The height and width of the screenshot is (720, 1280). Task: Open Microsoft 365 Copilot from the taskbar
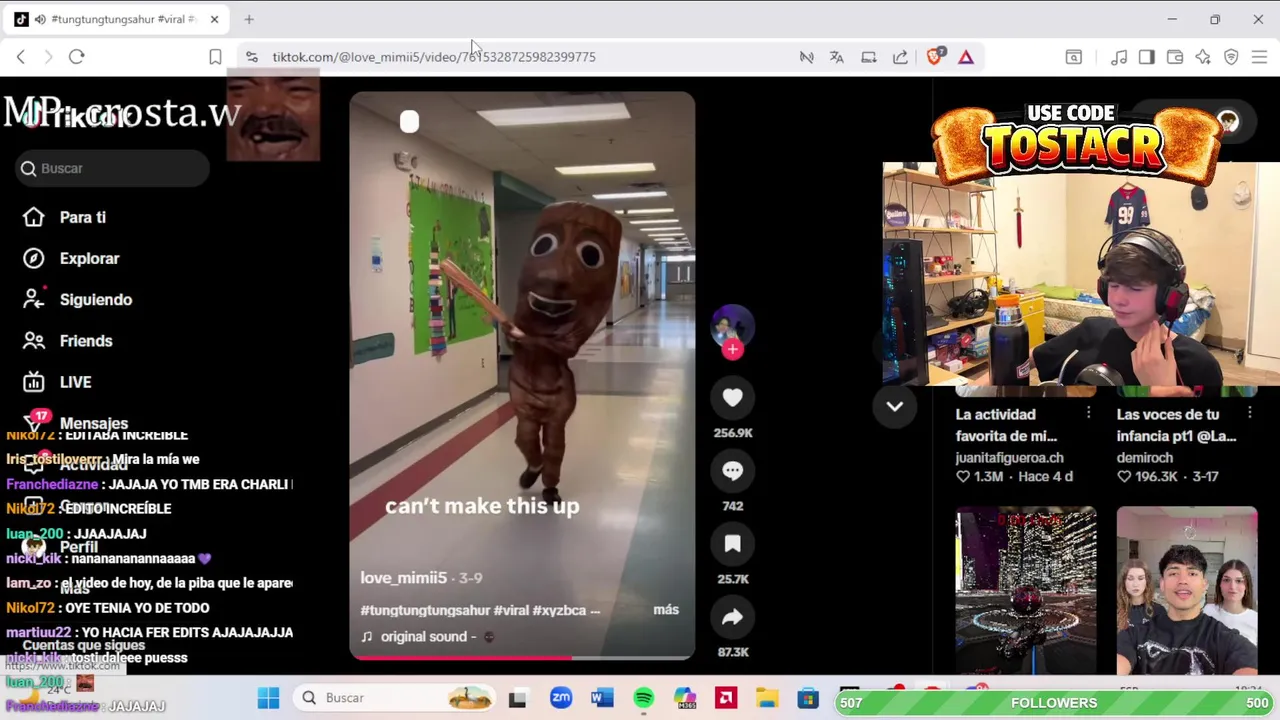[x=685, y=698]
